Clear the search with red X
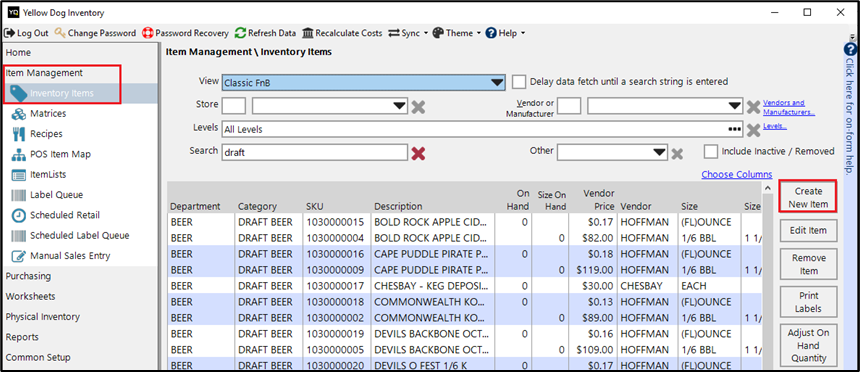 coord(418,153)
